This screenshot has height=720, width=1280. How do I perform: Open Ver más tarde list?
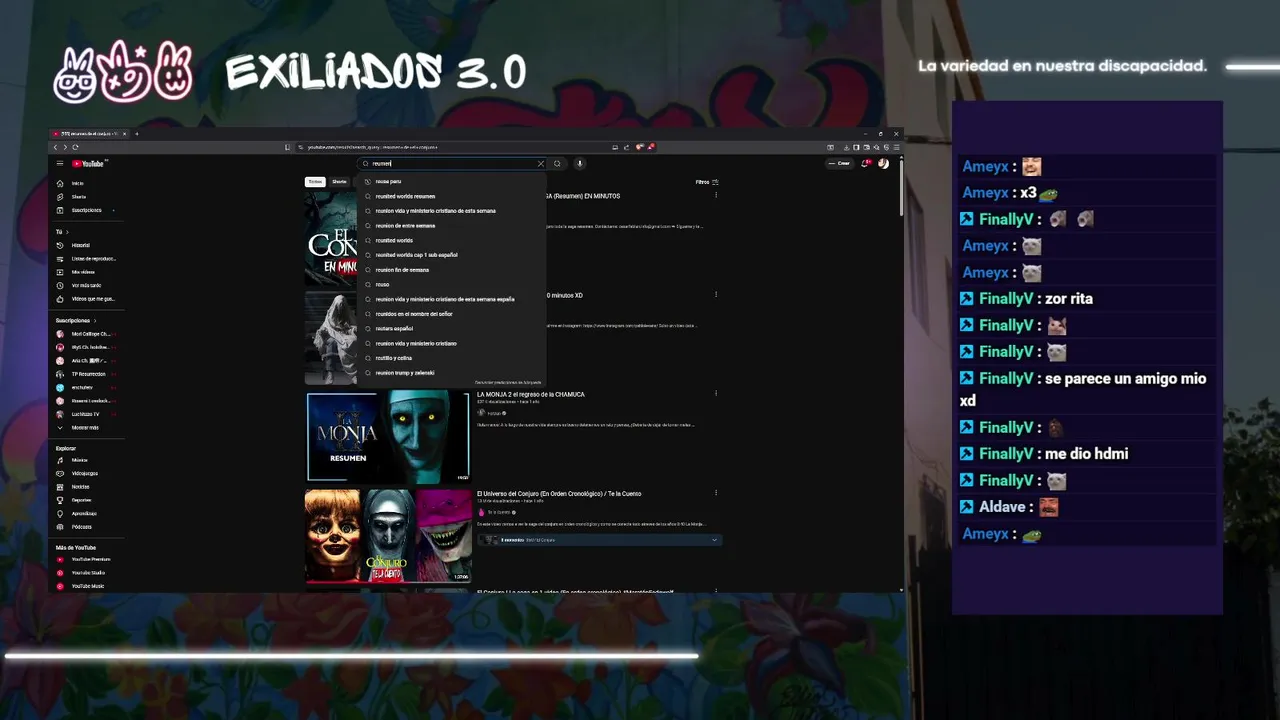coord(85,285)
